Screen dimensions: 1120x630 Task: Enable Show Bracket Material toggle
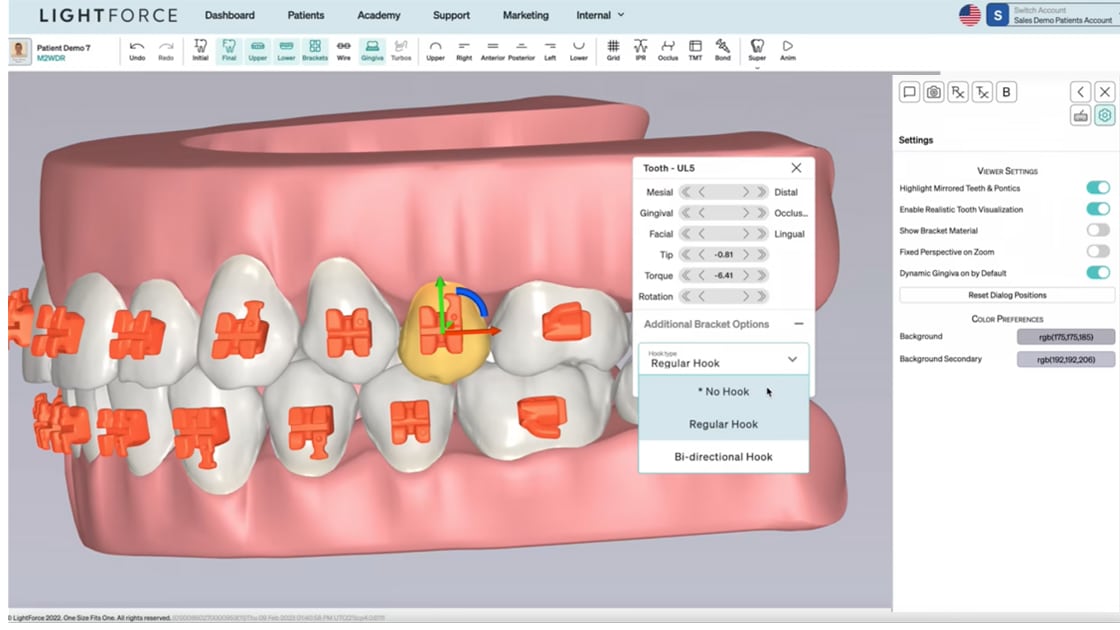pyautogui.click(x=1097, y=230)
